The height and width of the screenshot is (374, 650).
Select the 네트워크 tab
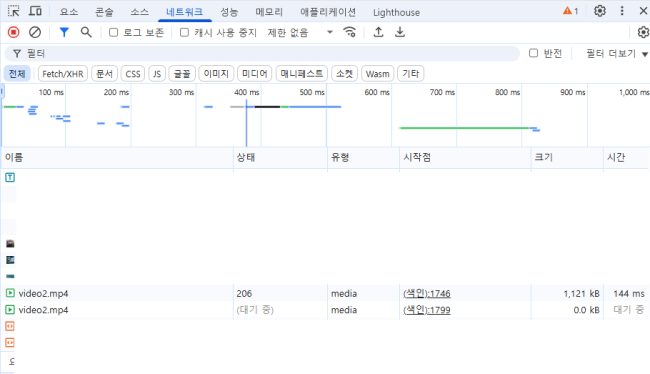(184, 12)
